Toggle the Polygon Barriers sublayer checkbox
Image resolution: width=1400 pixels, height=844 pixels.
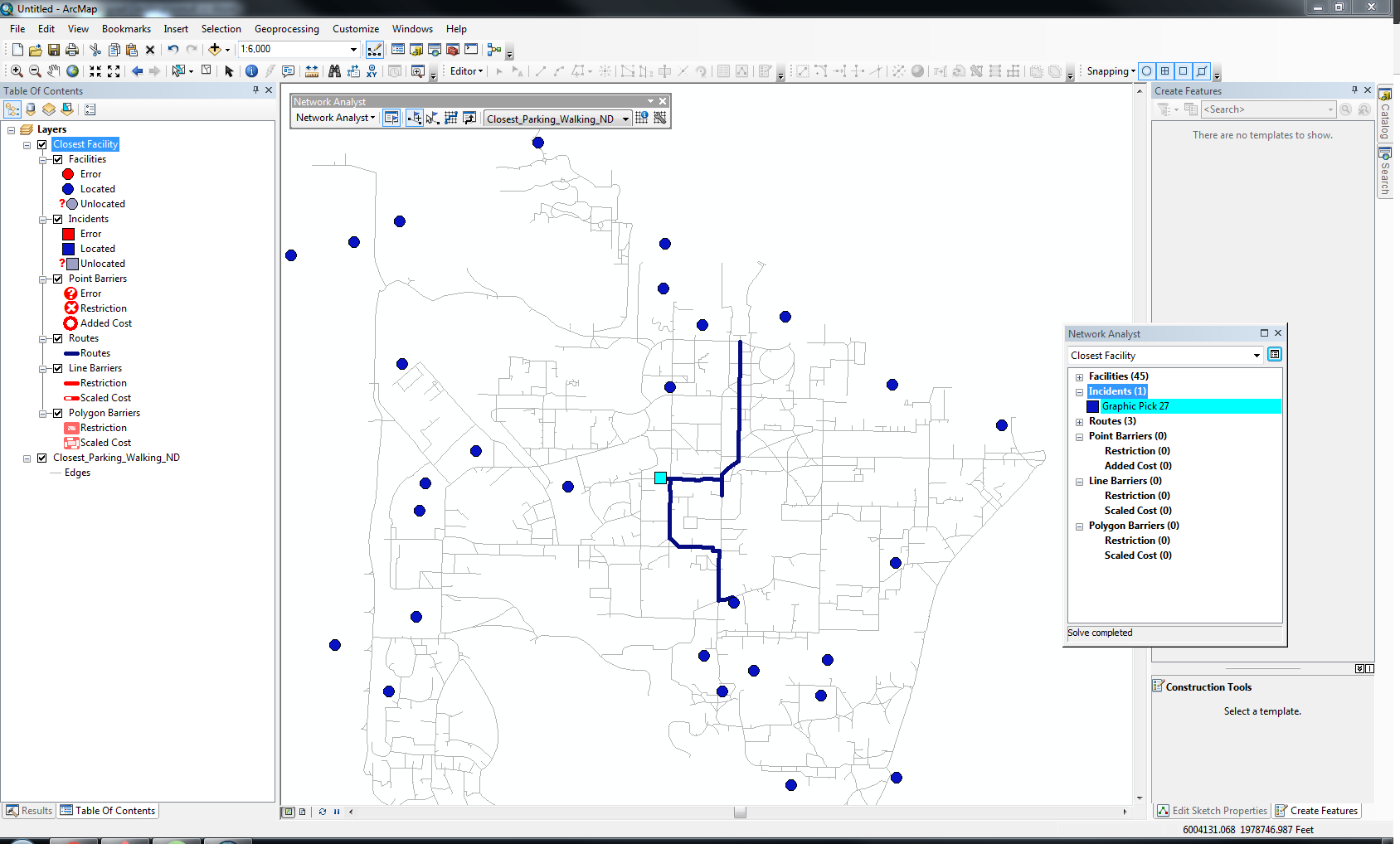(x=58, y=413)
